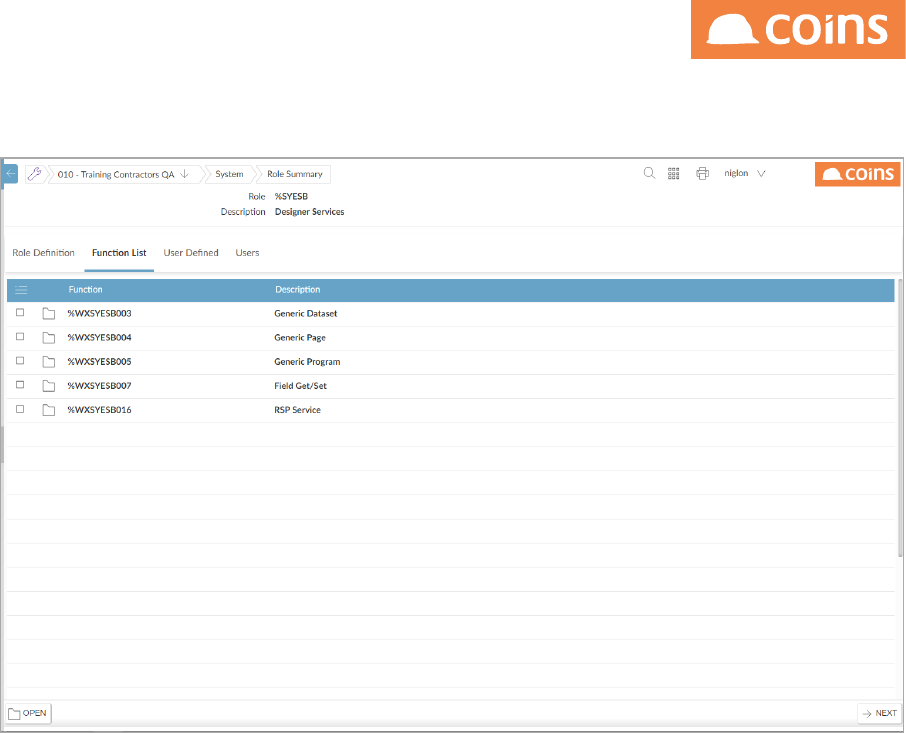Tick the checkbox for Generic Dataset row
Viewport: 906px width, 733px height.
[x=20, y=312]
